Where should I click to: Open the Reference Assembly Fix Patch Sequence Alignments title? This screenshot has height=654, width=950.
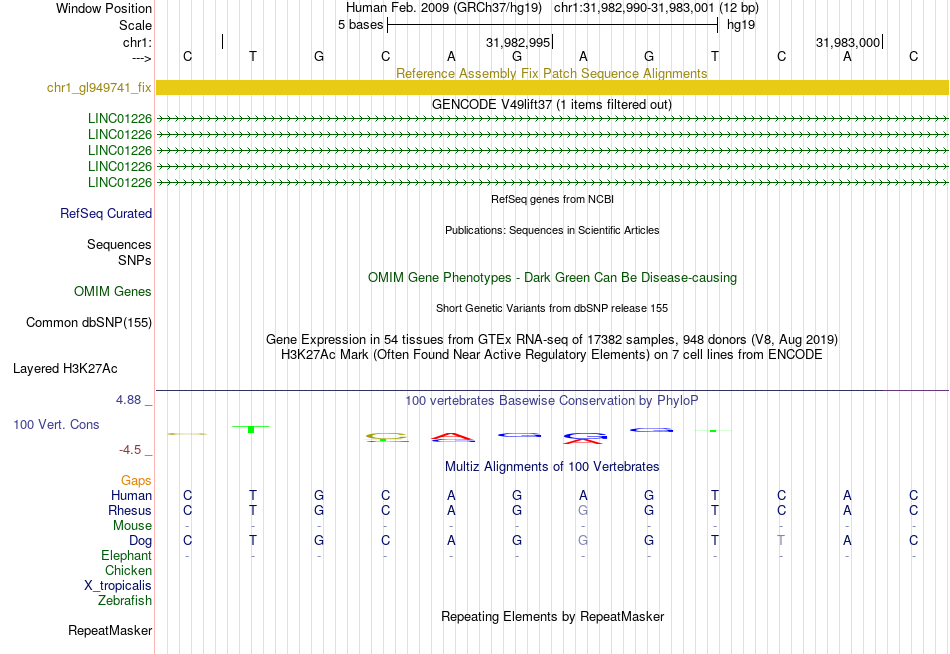click(x=551, y=73)
